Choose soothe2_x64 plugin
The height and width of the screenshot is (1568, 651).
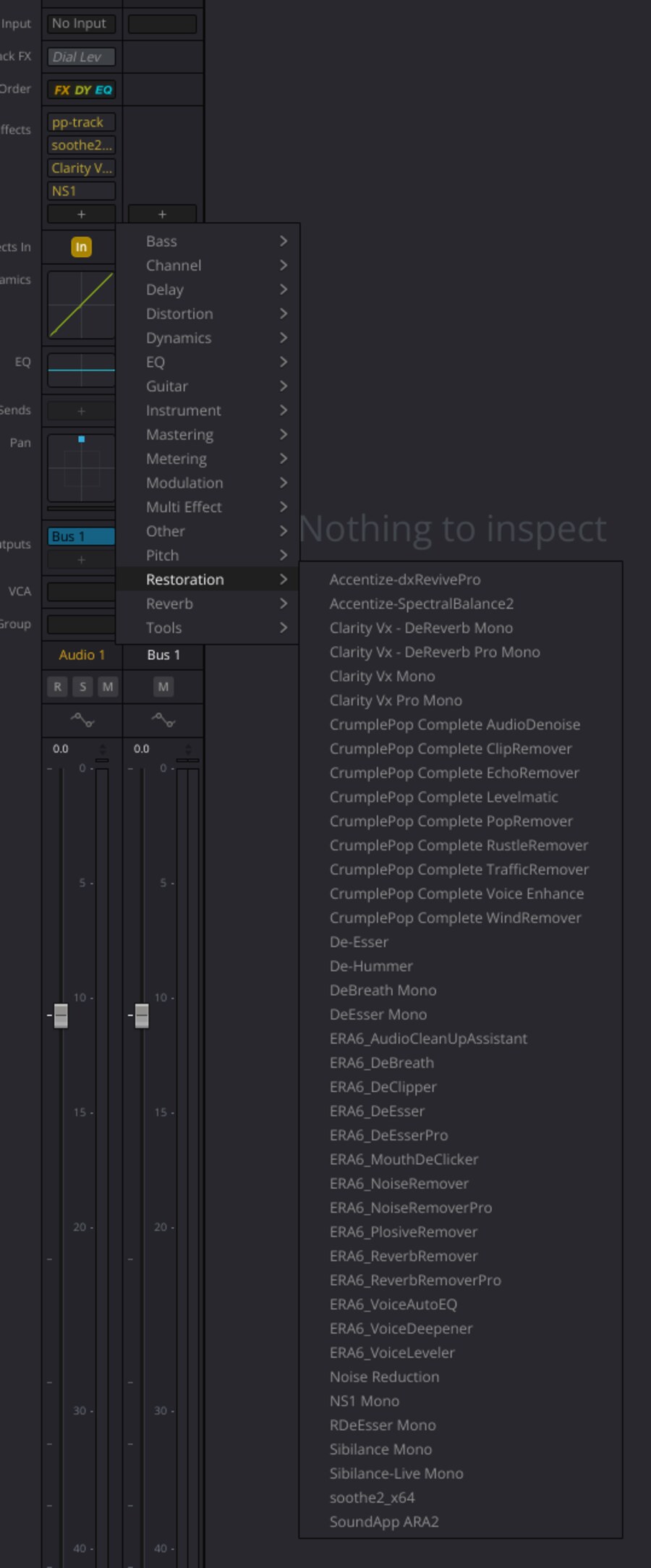pos(461,1498)
